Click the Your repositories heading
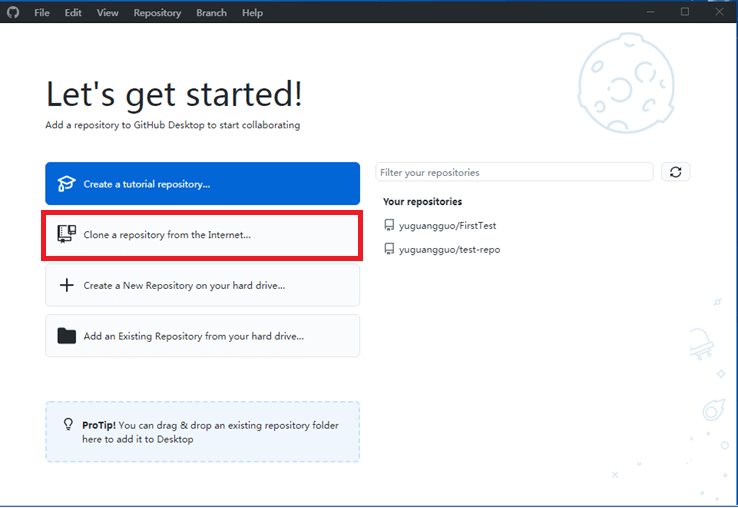 tap(422, 202)
